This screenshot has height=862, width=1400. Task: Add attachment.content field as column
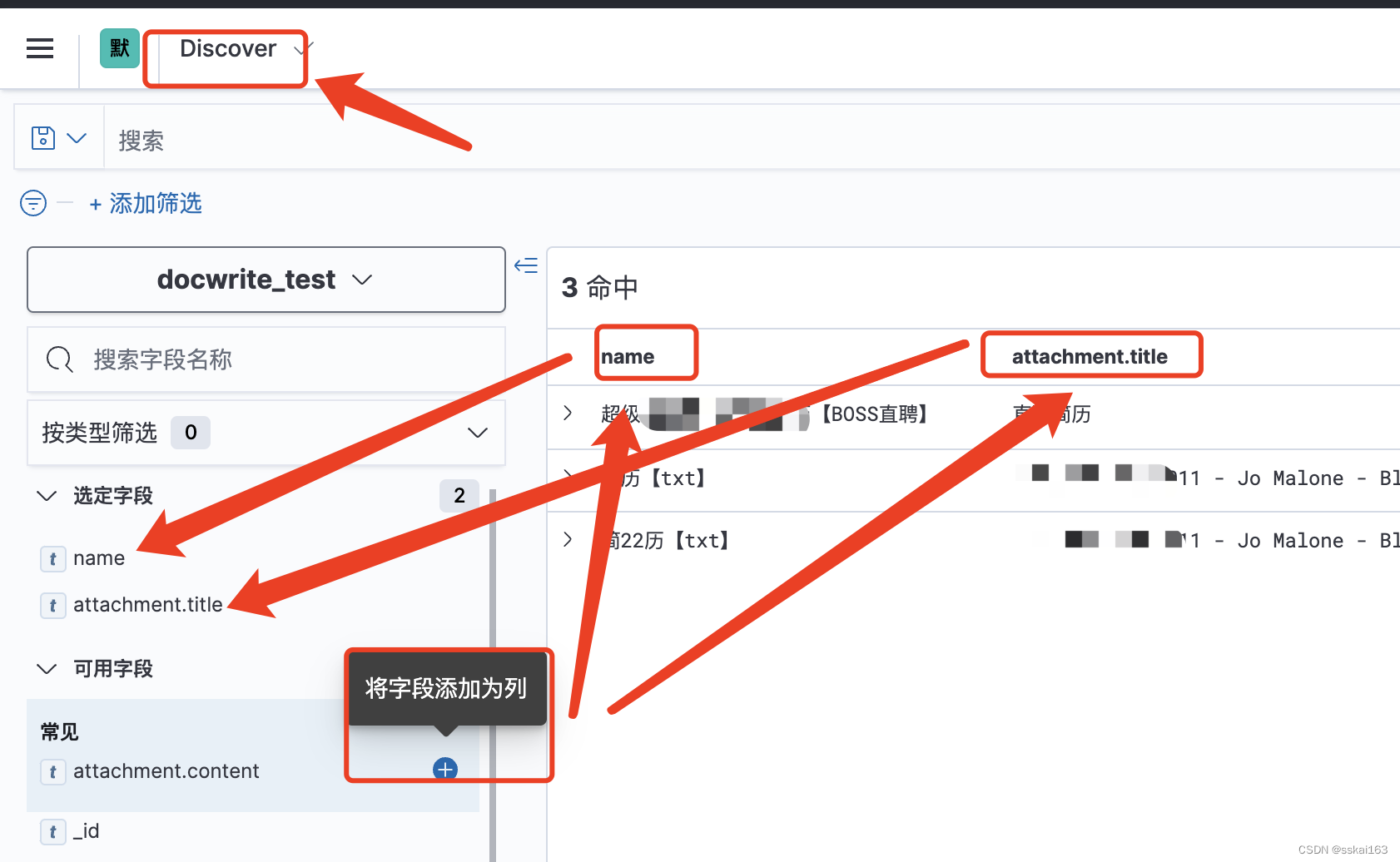tap(445, 769)
